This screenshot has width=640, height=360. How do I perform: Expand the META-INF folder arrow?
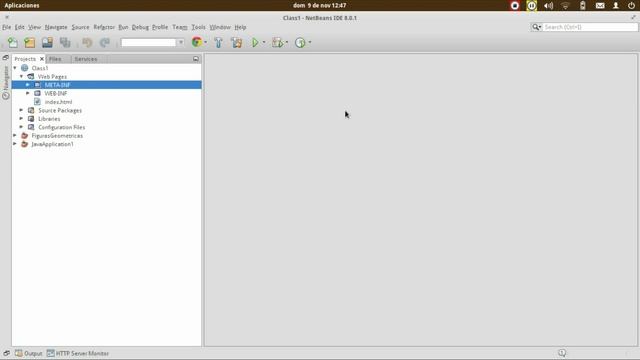(x=28, y=84)
